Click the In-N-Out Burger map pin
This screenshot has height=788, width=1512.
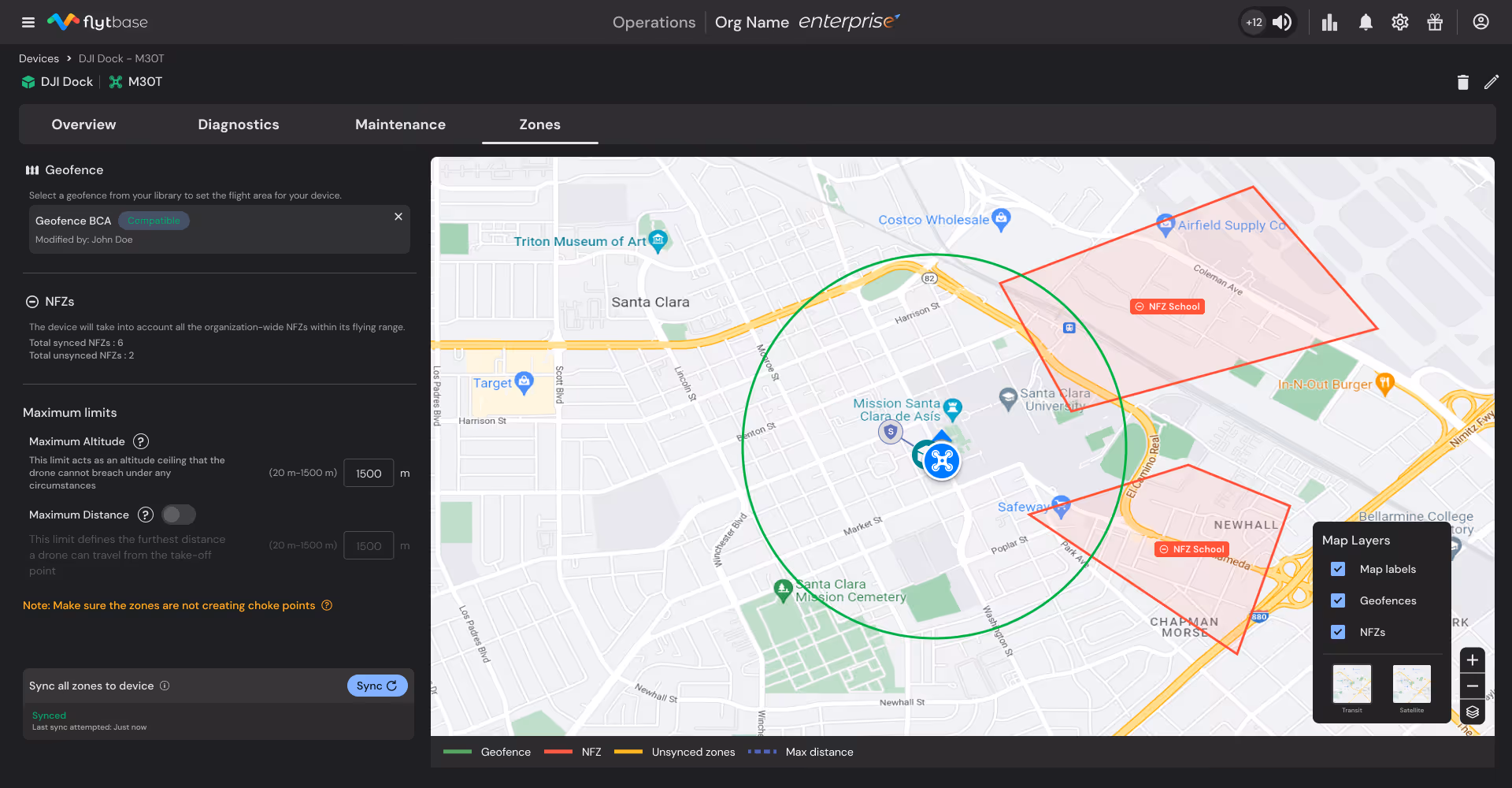coord(1384,384)
